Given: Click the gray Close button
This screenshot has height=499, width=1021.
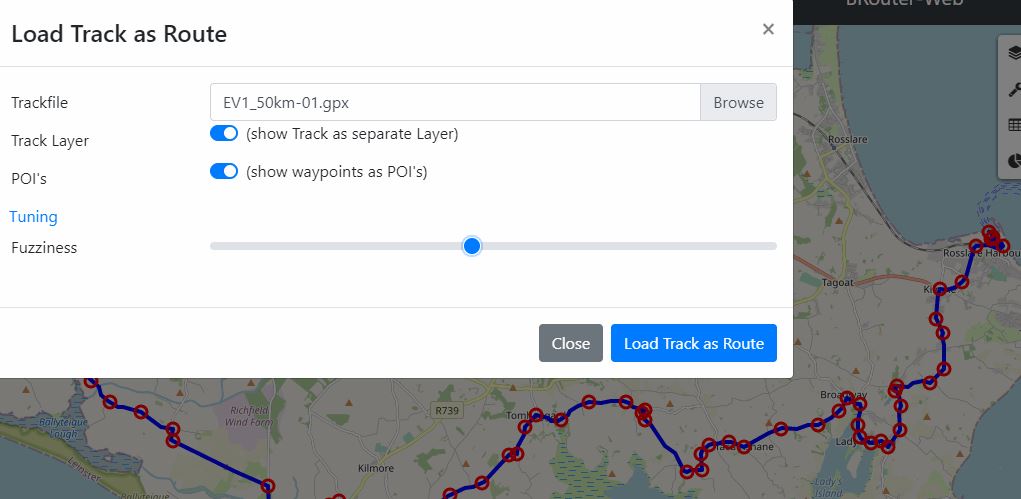Looking at the screenshot, I should [570, 343].
